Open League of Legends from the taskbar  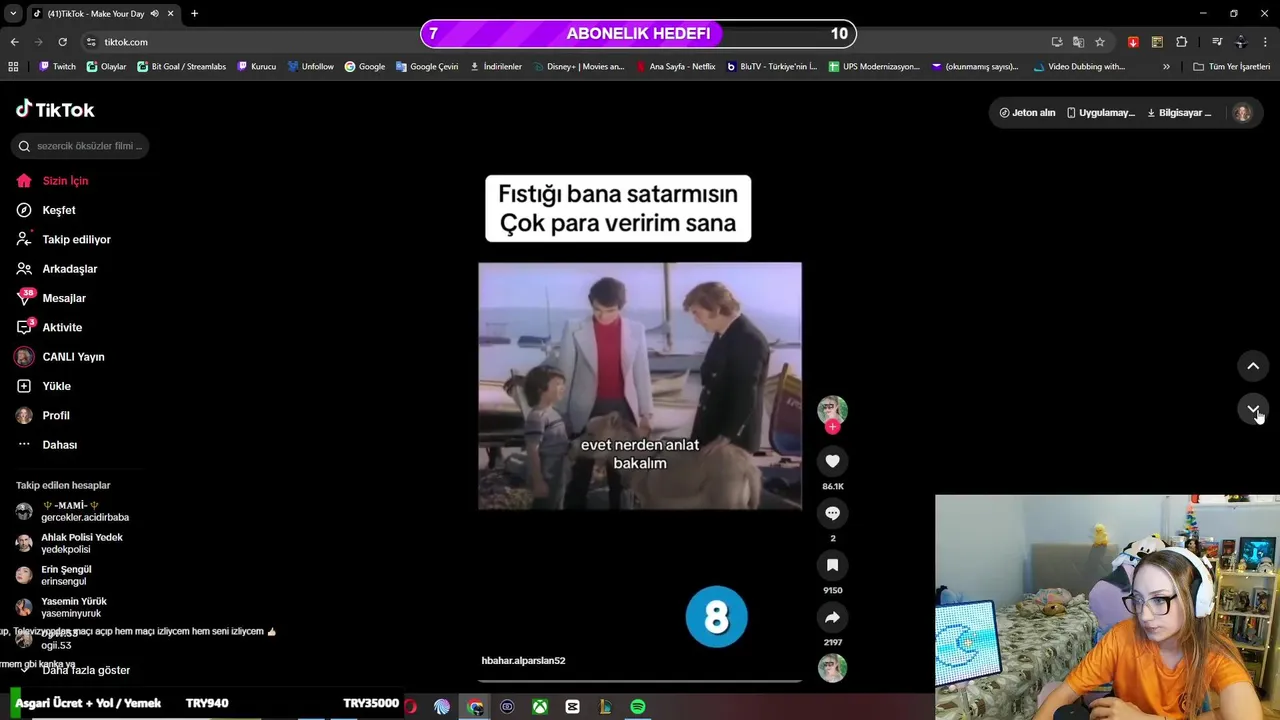(605, 707)
